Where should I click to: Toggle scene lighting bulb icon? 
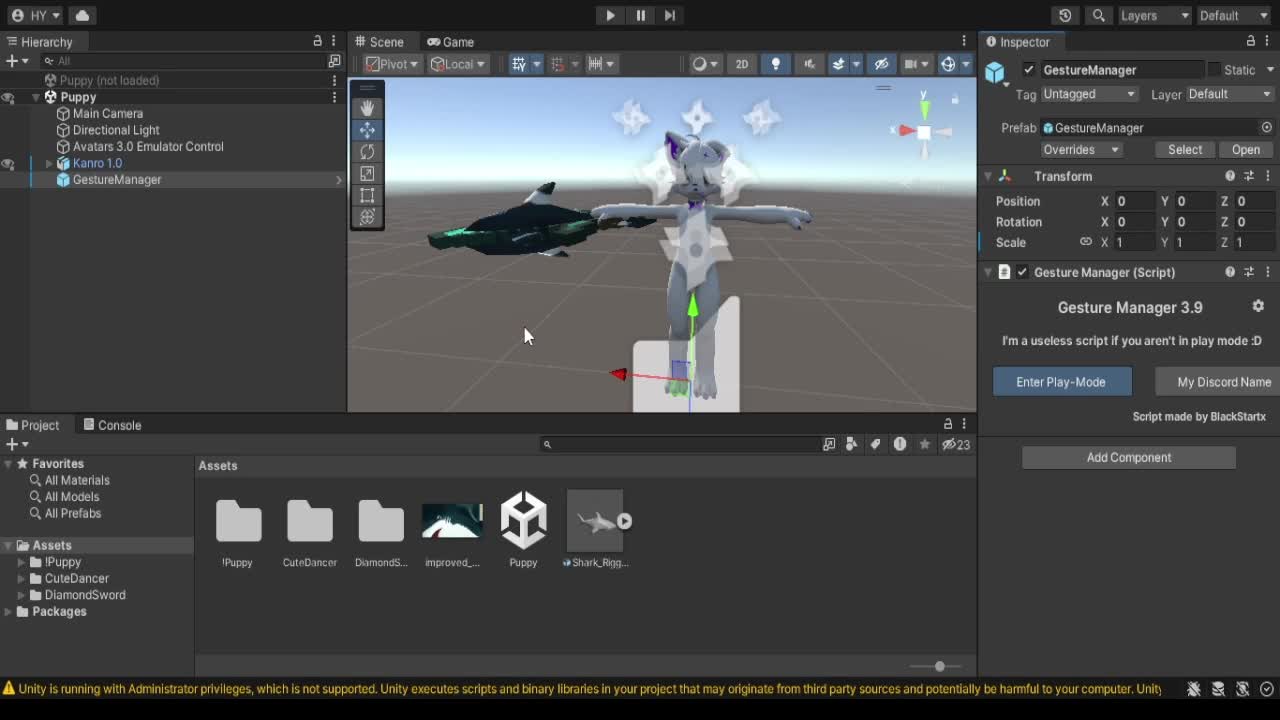point(775,64)
